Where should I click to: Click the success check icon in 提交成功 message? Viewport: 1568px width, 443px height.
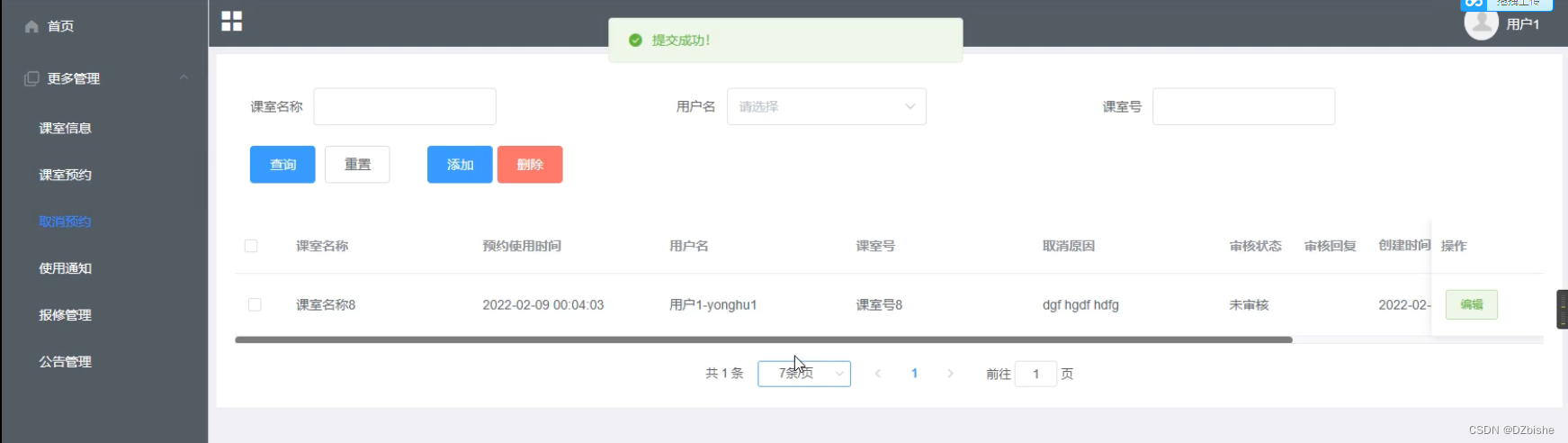635,41
